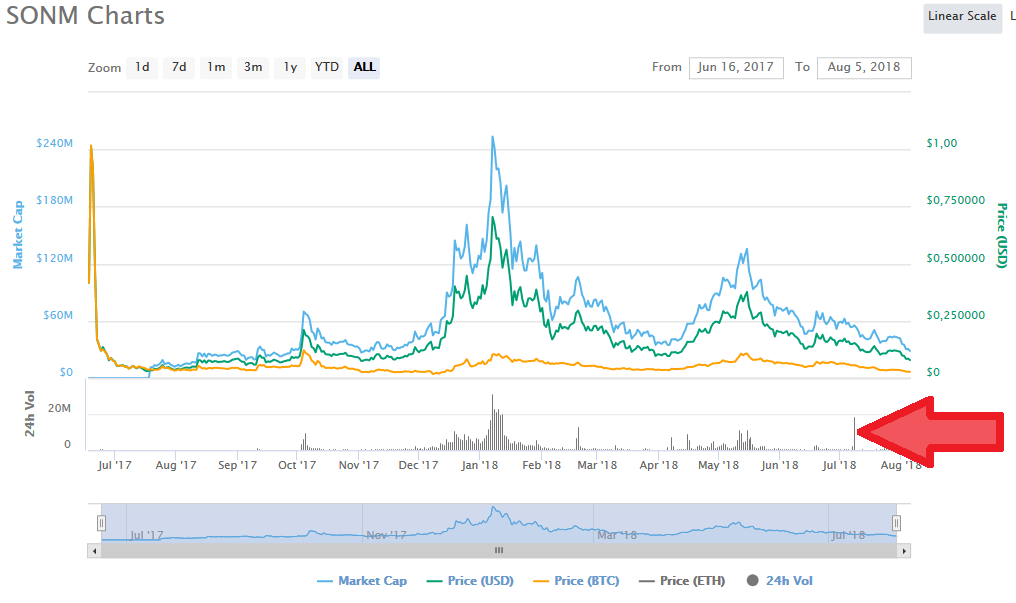Select the 1m zoom range
The image size is (1016, 603).
click(216, 67)
